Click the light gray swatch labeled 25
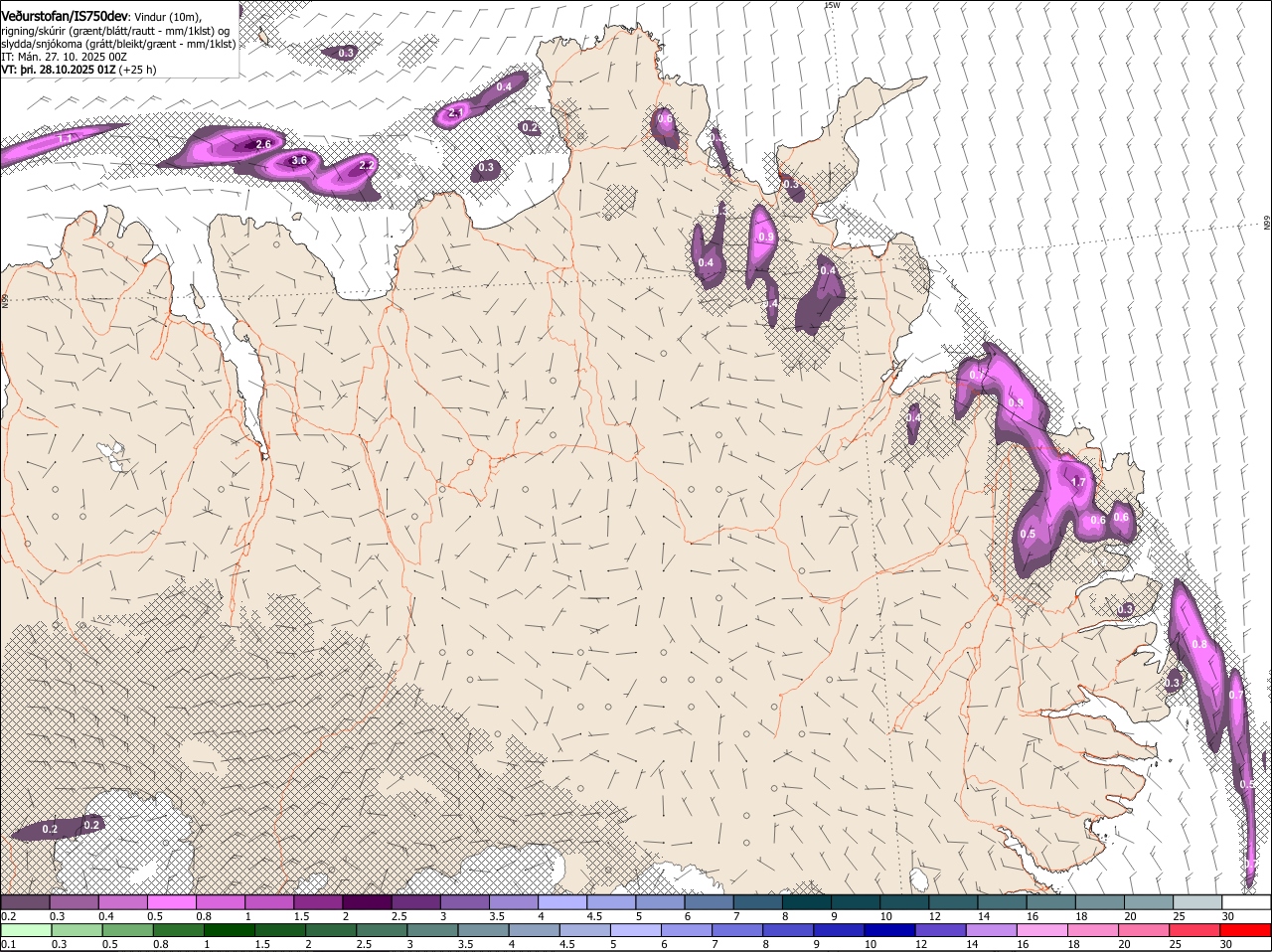Image resolution: width=1272 pixels, height=952 pixels. pos(1196,902)
